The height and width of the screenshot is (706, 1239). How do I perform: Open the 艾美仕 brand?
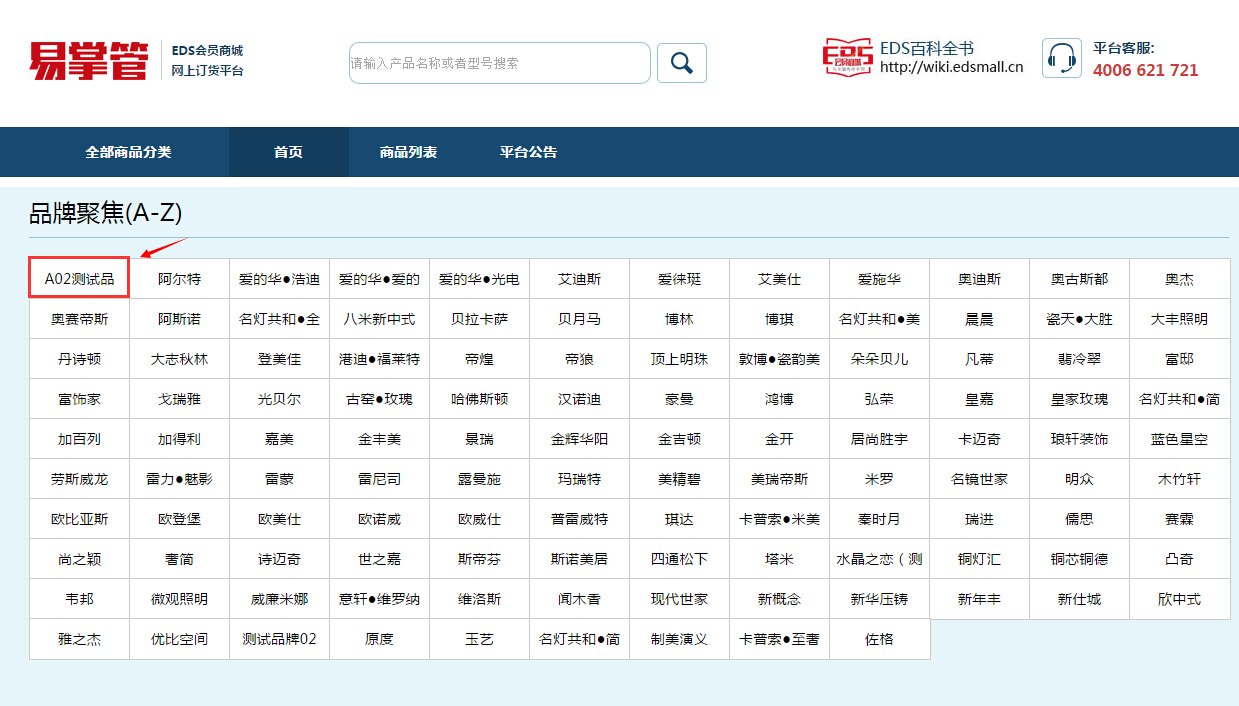(780, 279)
